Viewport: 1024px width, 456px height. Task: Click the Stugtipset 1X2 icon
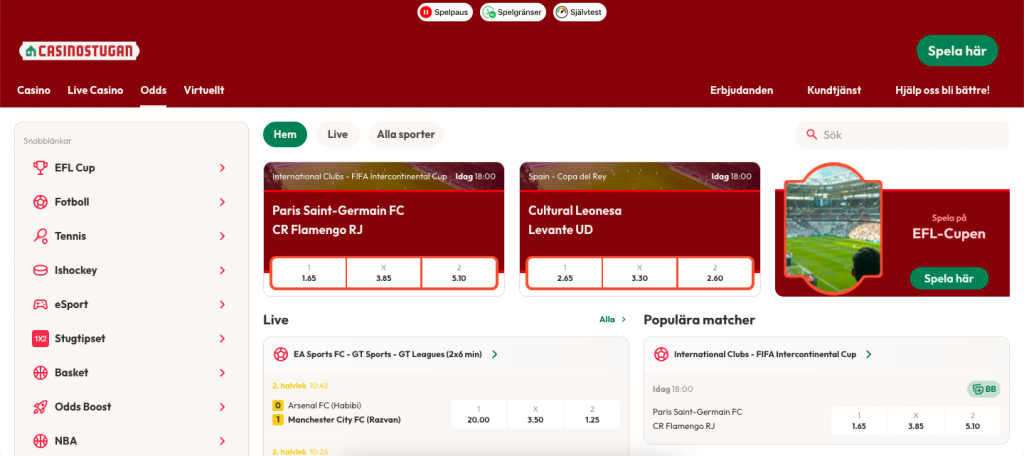pyautogui.click(x=40, y=338)
